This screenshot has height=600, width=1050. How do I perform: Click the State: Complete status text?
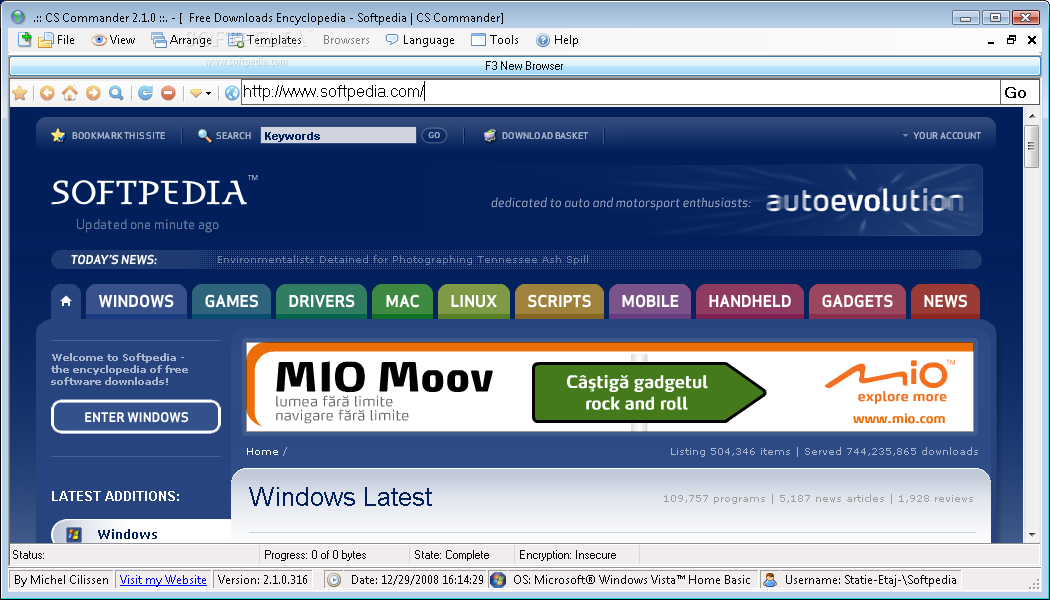pyautogui.click(x=451, y=555)
